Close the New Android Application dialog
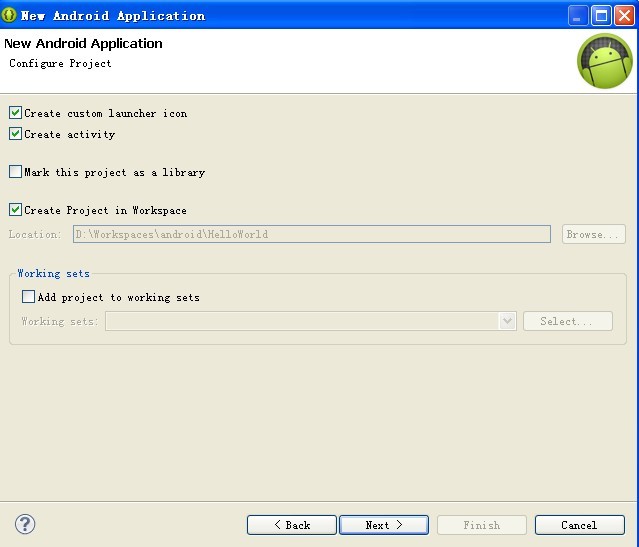 point(624,15)
